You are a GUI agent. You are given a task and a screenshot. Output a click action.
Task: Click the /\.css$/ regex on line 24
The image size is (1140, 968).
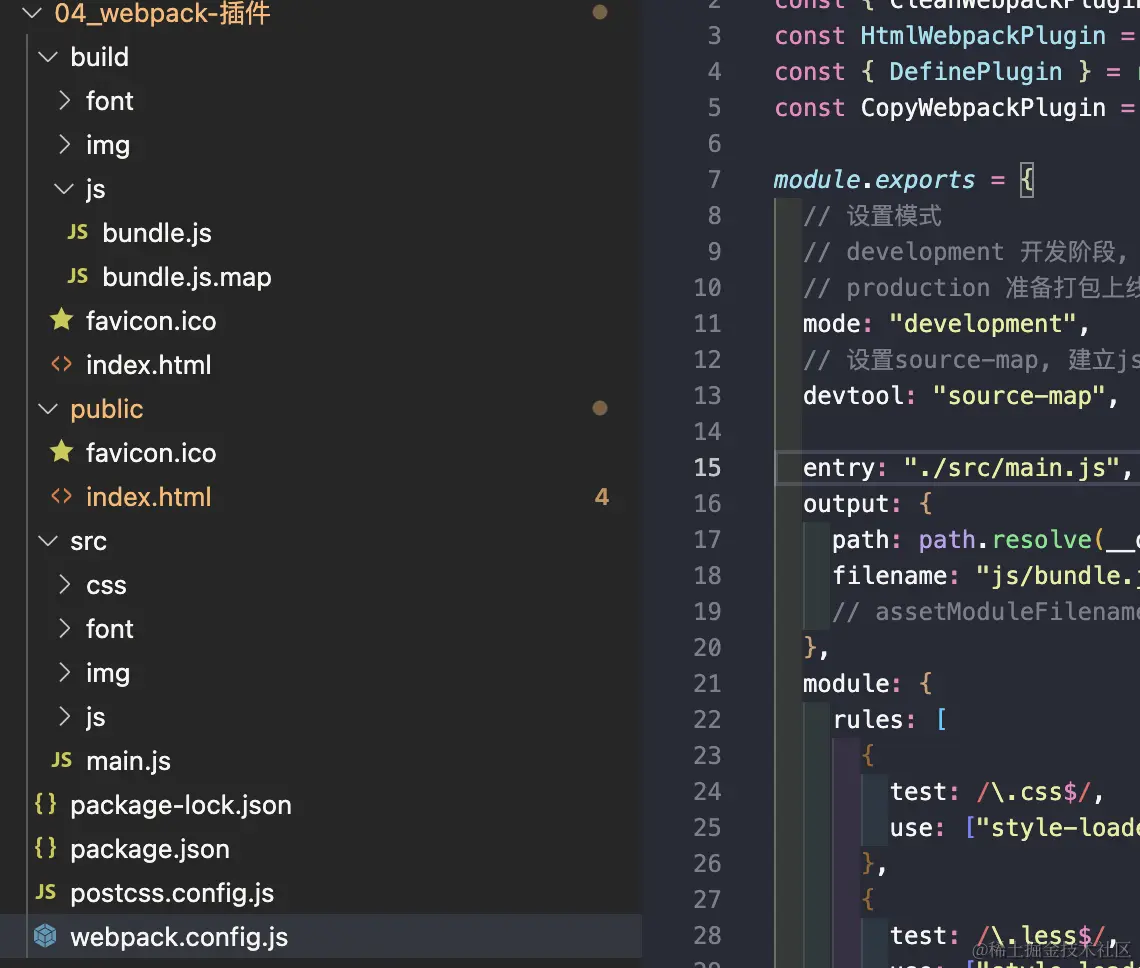click(1033, 791)
